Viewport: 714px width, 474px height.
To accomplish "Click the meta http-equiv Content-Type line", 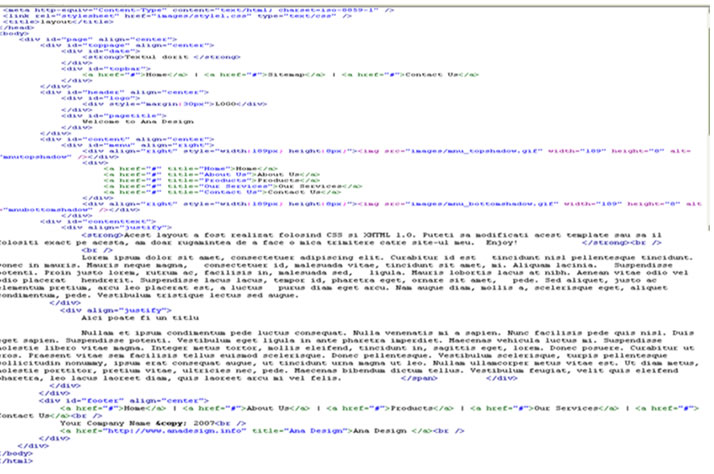I will 198,10.
